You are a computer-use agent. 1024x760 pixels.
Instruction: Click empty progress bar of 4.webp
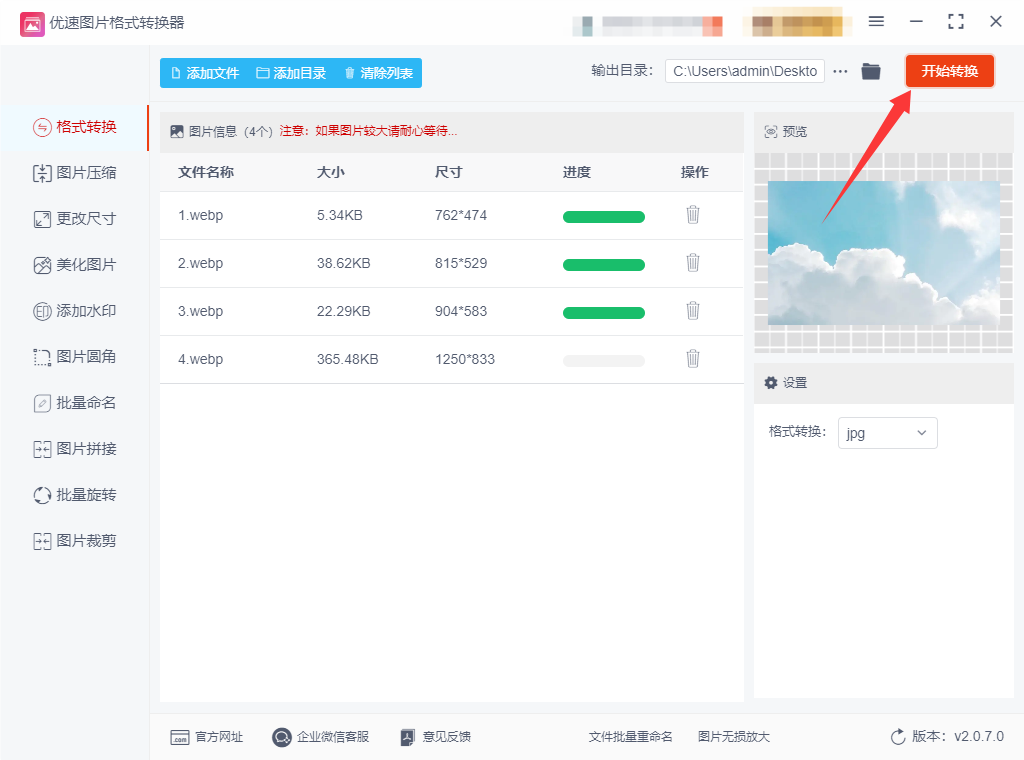pyautogui.click(x=603, y=360)
